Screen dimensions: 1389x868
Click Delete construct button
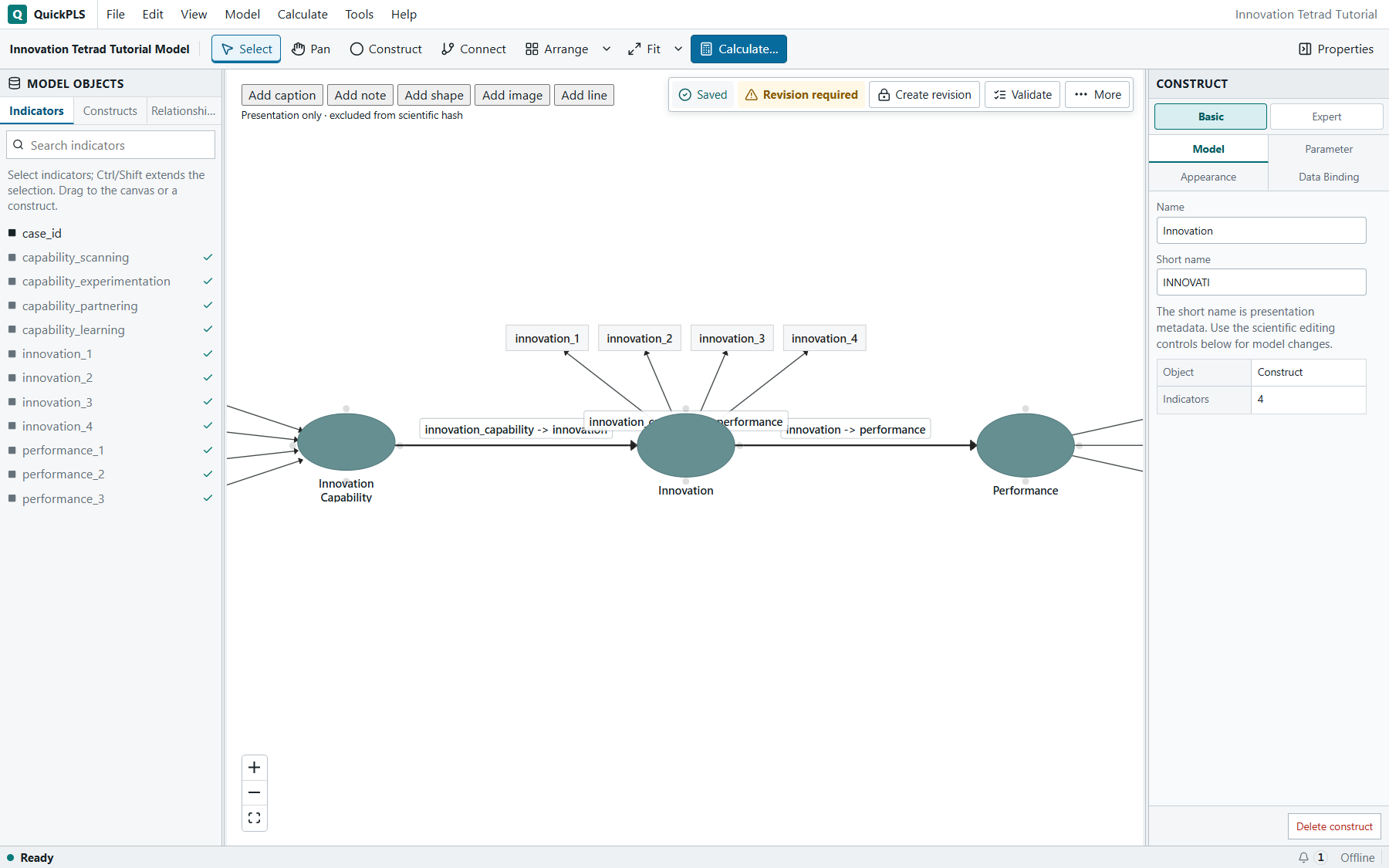pyautogui.click(x=1334, y=826)
